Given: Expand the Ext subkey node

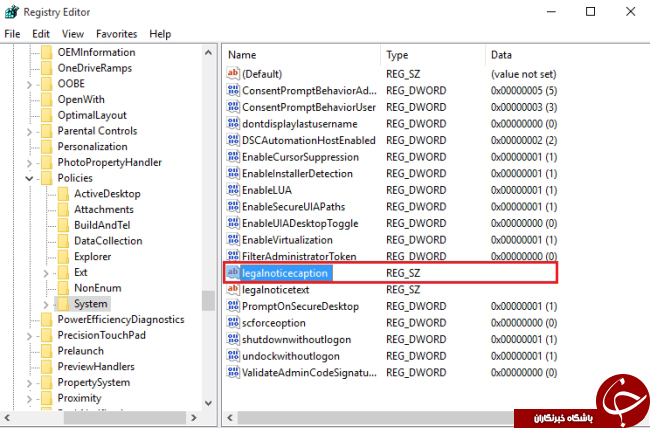Looking at the screenshot, I should 46,273.
